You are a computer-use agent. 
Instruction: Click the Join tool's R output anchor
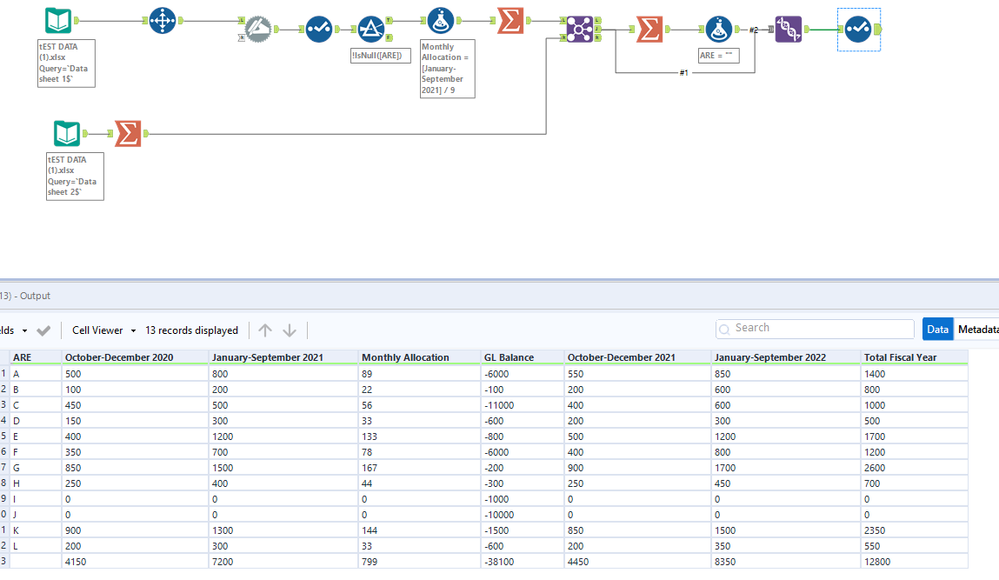pos(598,38)
